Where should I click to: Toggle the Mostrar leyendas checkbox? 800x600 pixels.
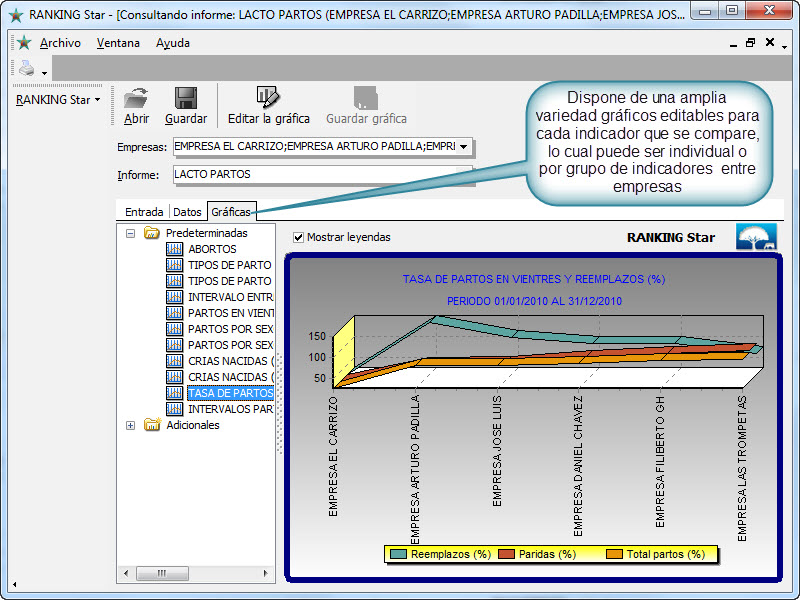(298, 237)
